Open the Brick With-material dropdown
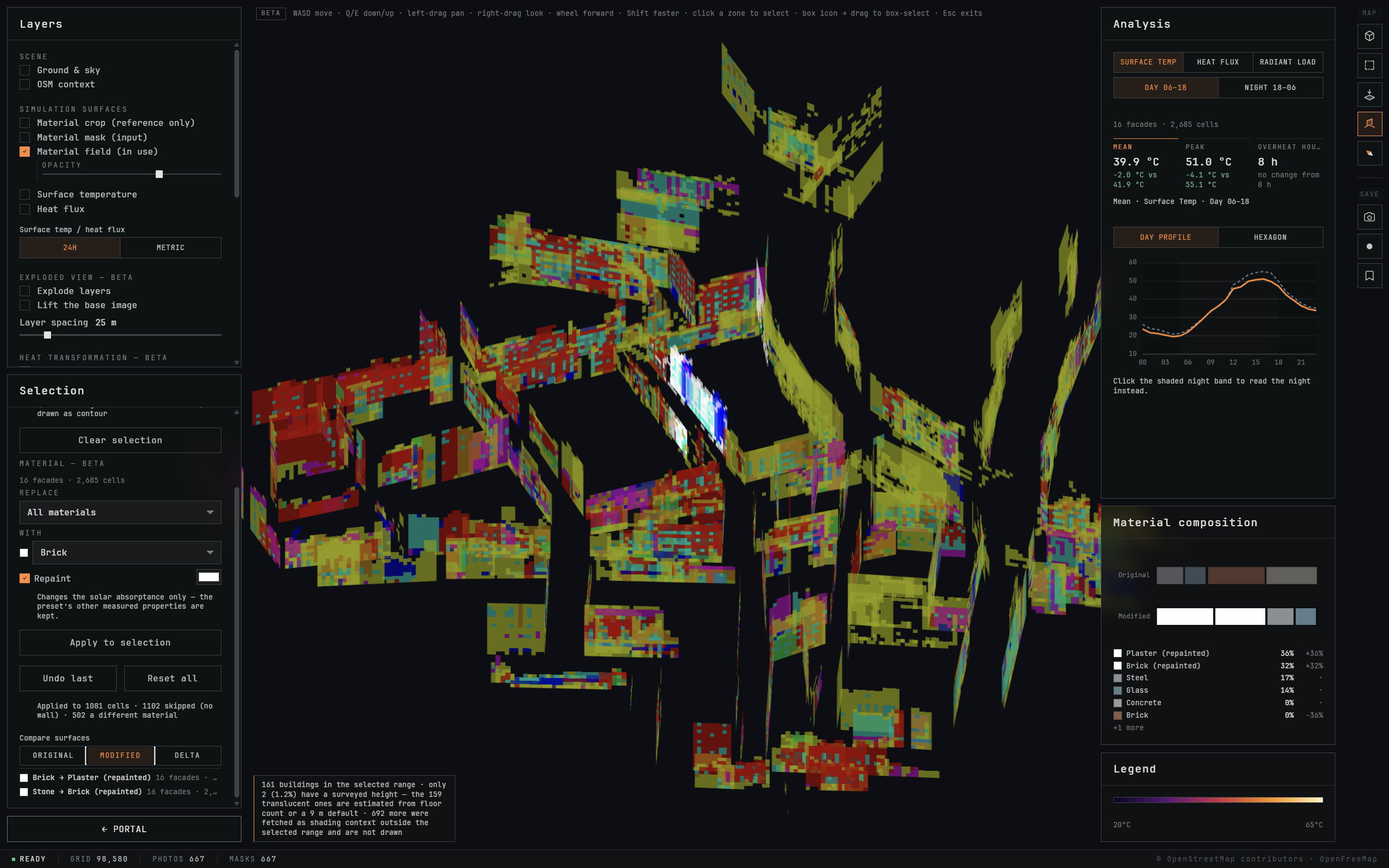Image resolution: width=1389 pixels, height=868 pixels. point(127,552)
